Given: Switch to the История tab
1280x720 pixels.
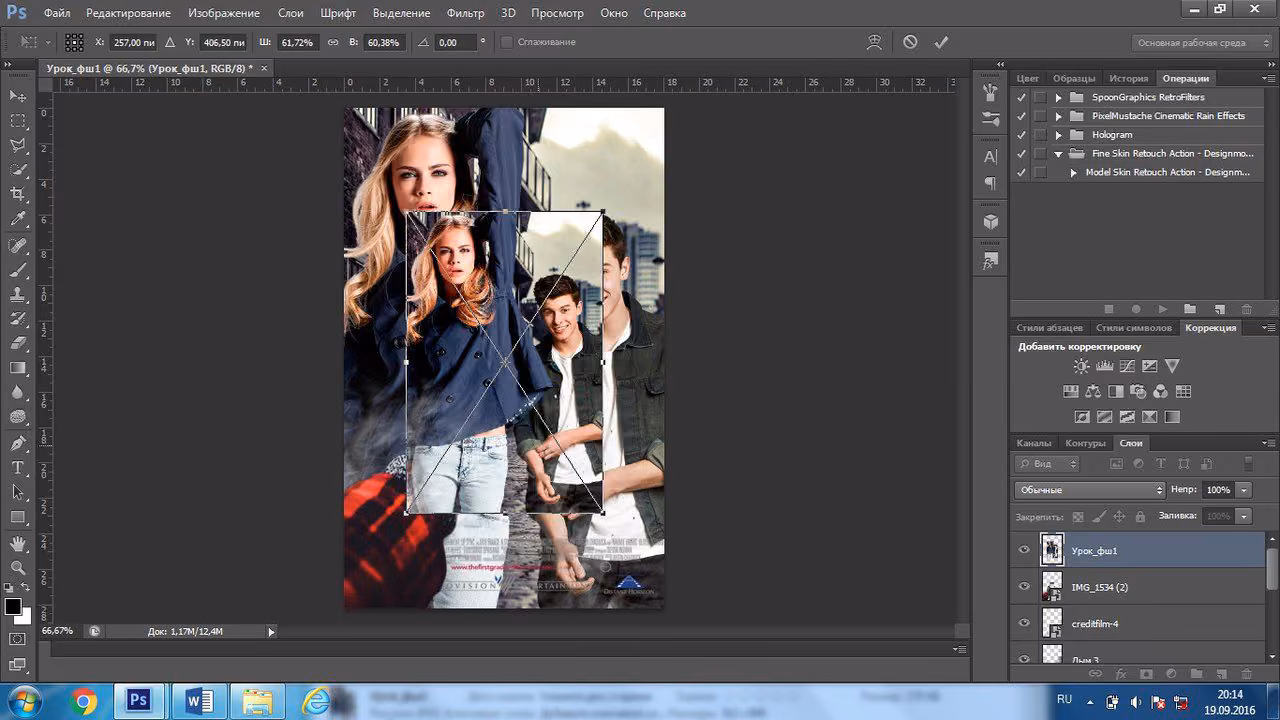Looking at the screenshot, I should 1128,78.
